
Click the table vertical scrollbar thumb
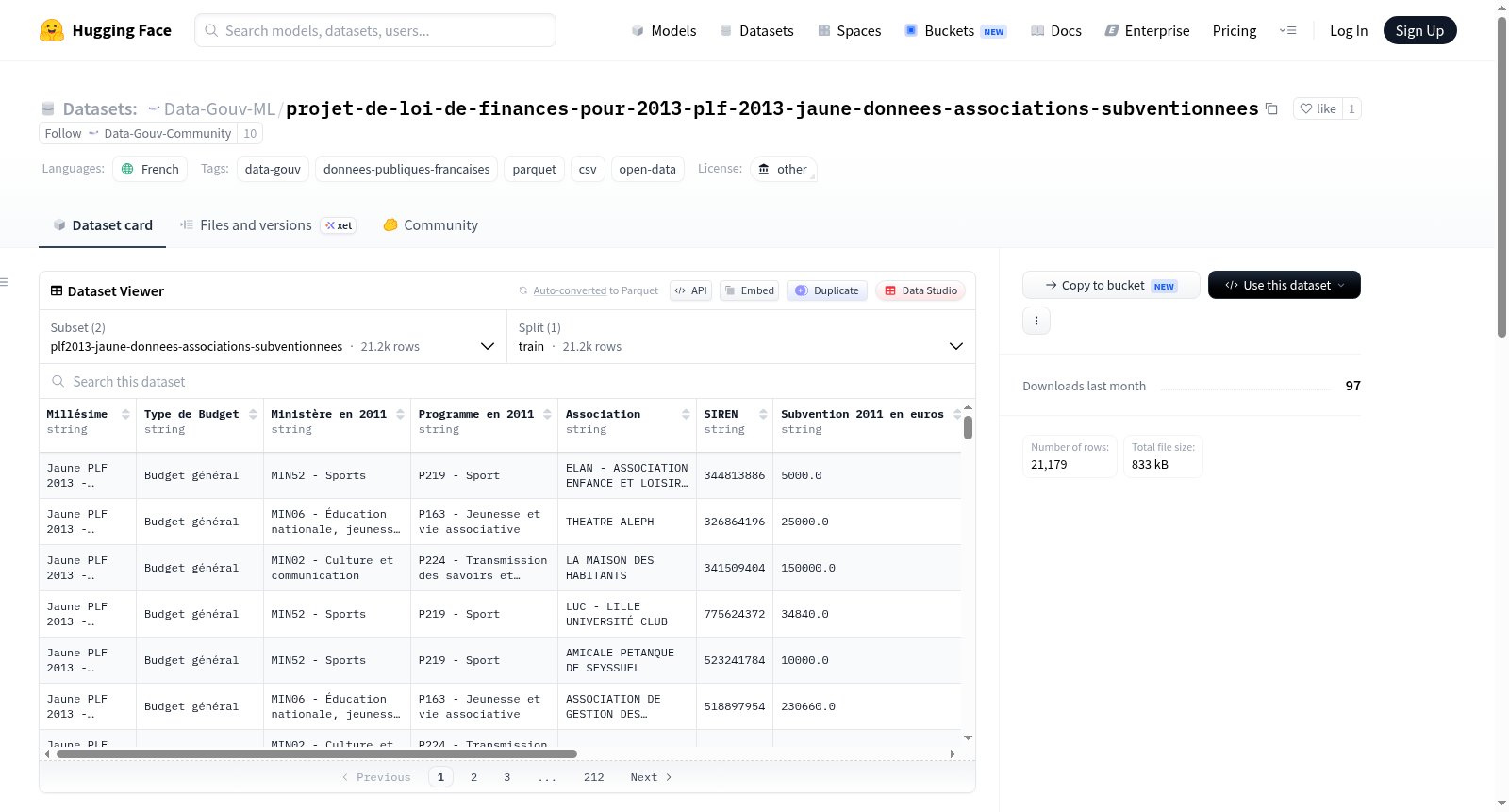point(968,427)
